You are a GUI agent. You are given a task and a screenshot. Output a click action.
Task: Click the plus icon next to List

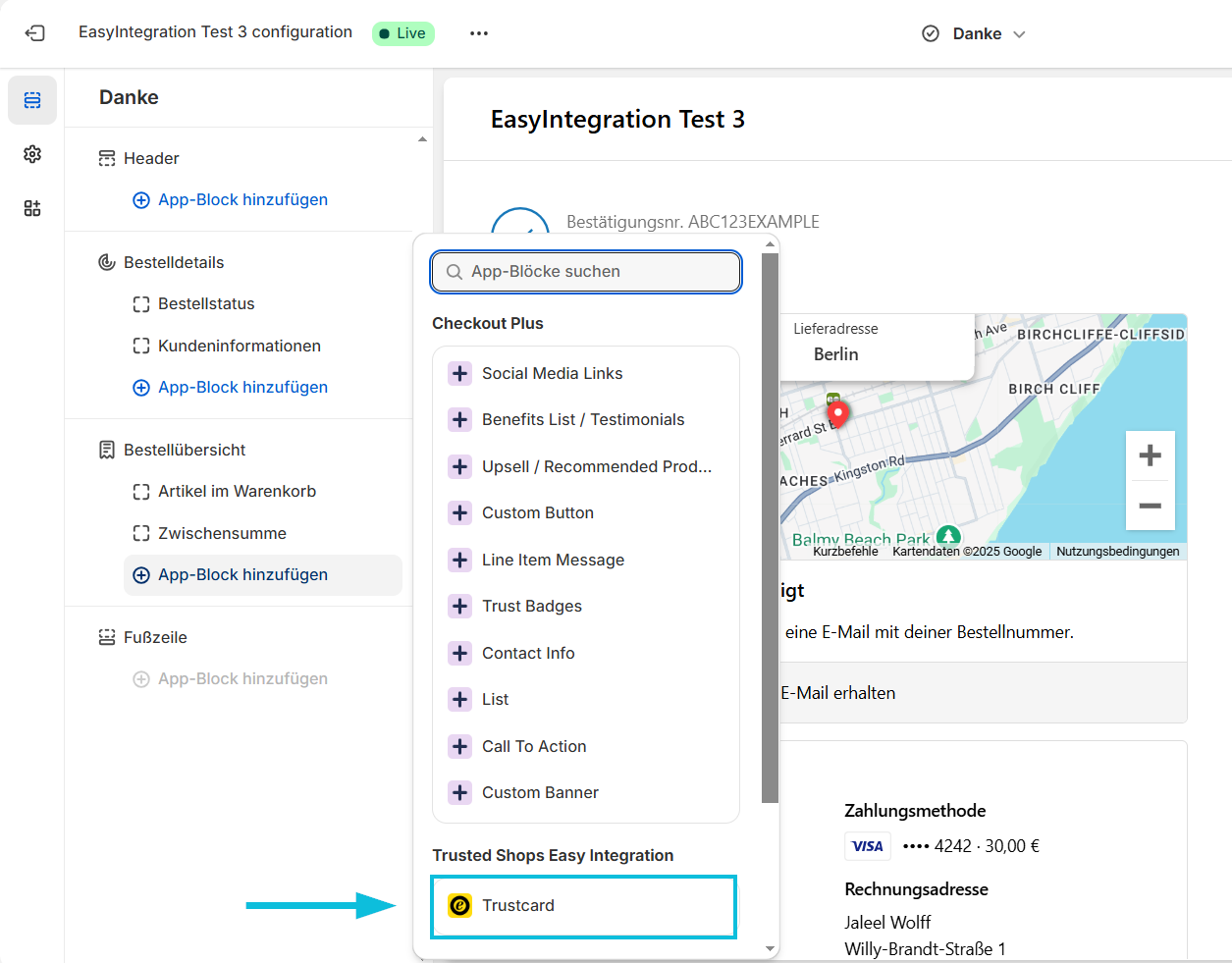[x=459, y=699]
